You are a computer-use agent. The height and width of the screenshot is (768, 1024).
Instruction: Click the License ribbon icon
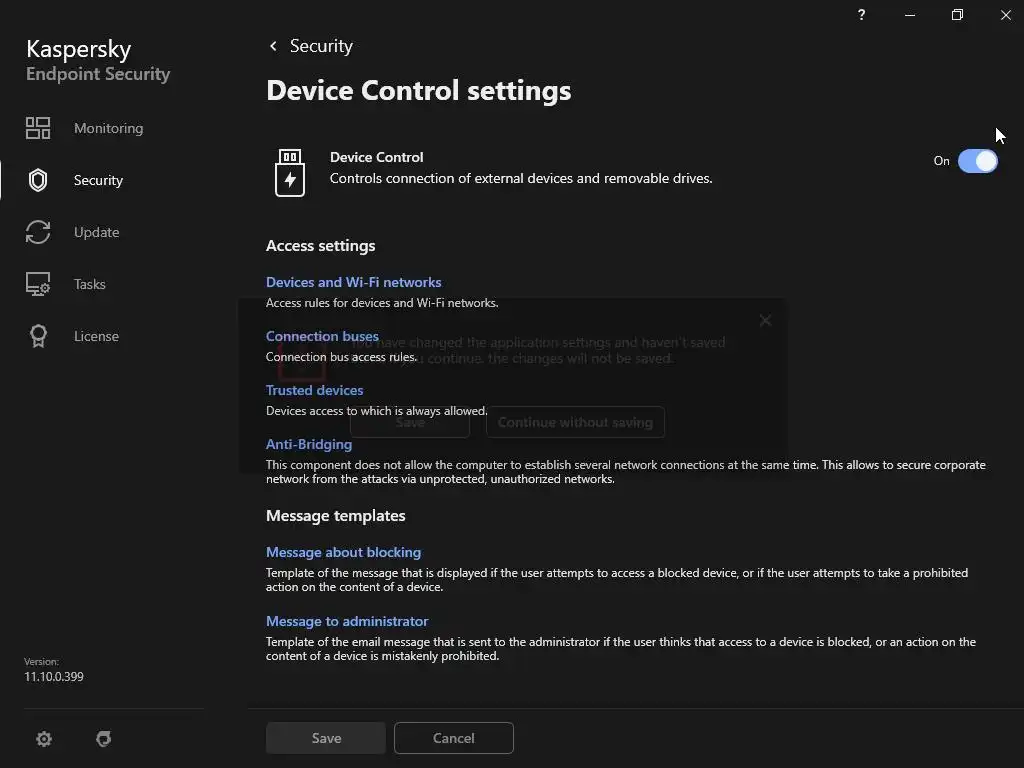[x=38, y=336]
